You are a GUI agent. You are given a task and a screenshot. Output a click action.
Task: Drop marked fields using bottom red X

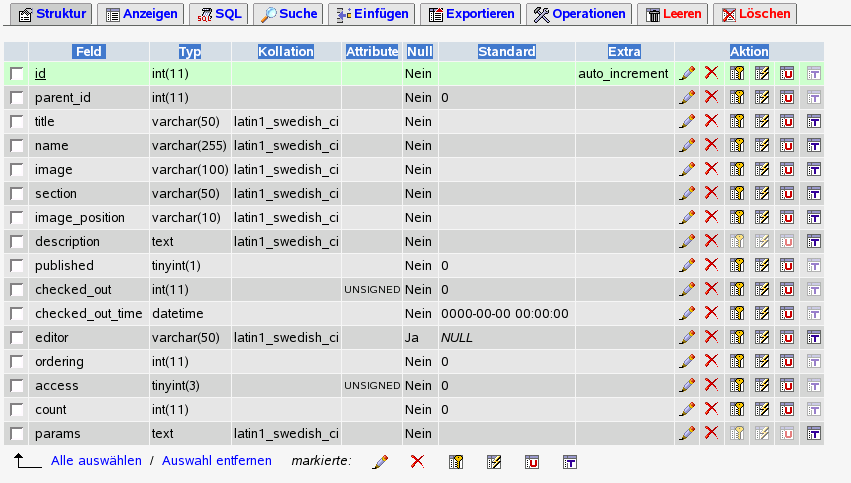point(418,461)
